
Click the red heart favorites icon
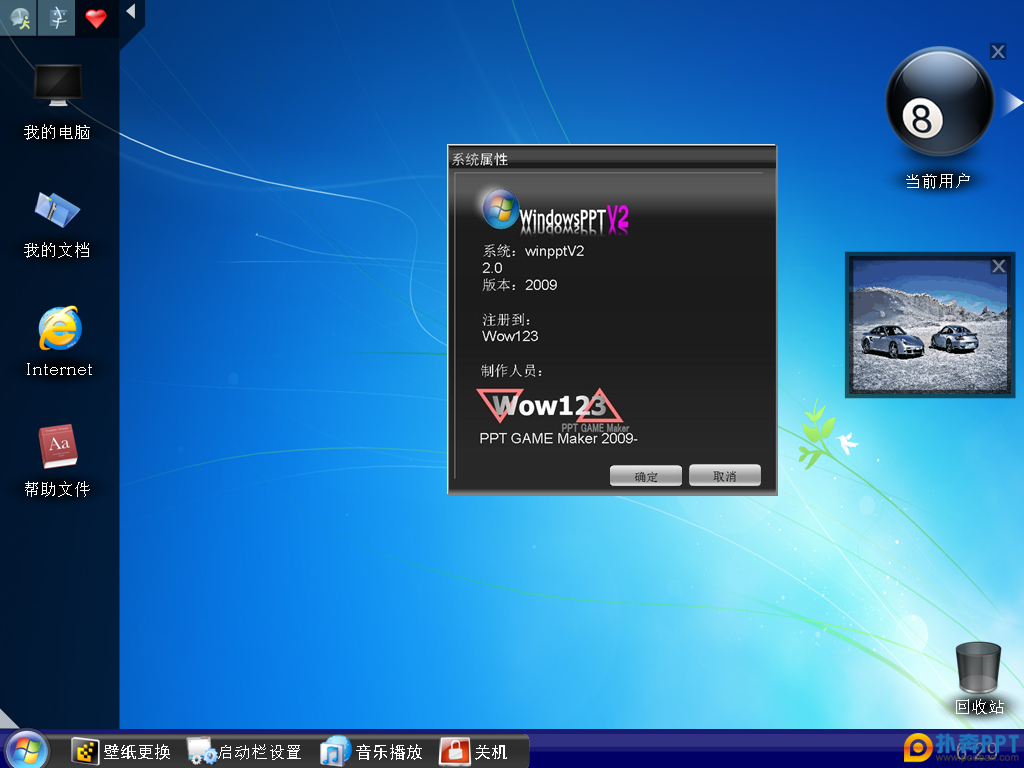click(x=95, y=18)
